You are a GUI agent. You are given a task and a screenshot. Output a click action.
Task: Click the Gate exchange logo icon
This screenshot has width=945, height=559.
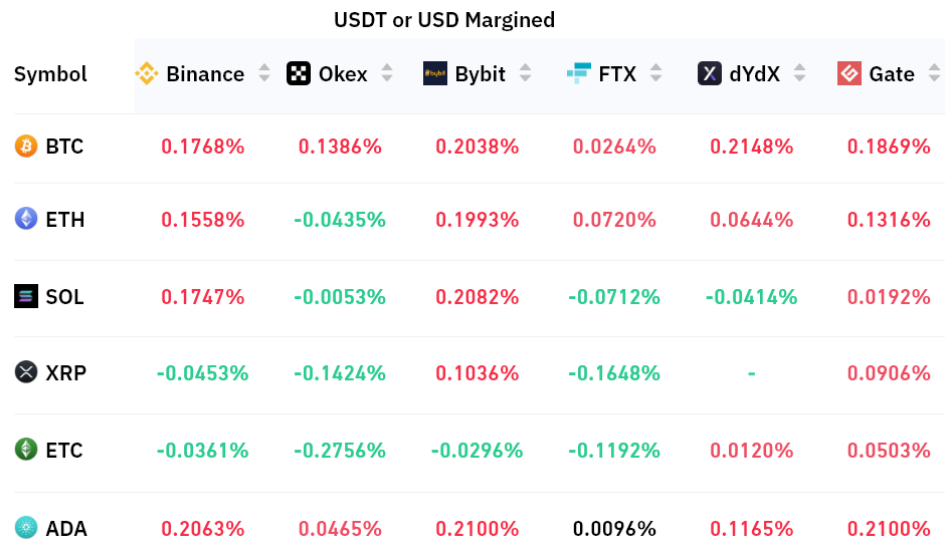(849, 74)
